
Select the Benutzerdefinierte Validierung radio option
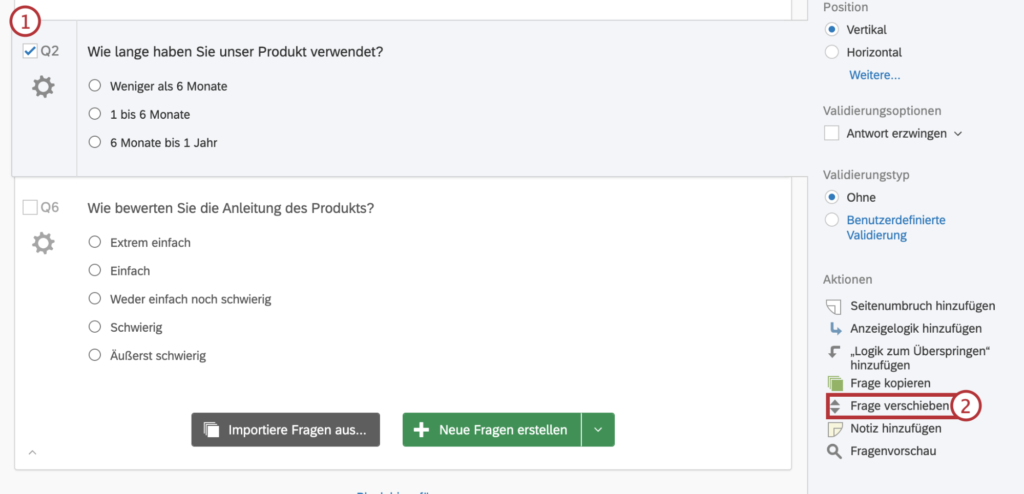click(832, 220)
